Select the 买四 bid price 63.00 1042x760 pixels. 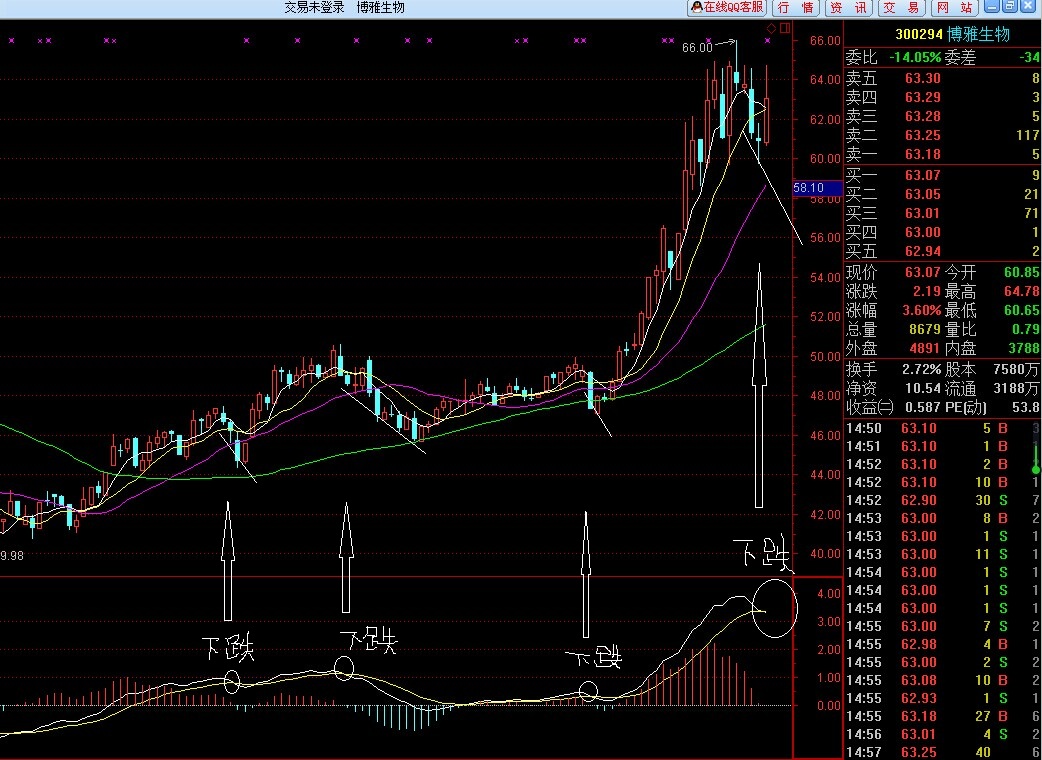coord(922,233)
